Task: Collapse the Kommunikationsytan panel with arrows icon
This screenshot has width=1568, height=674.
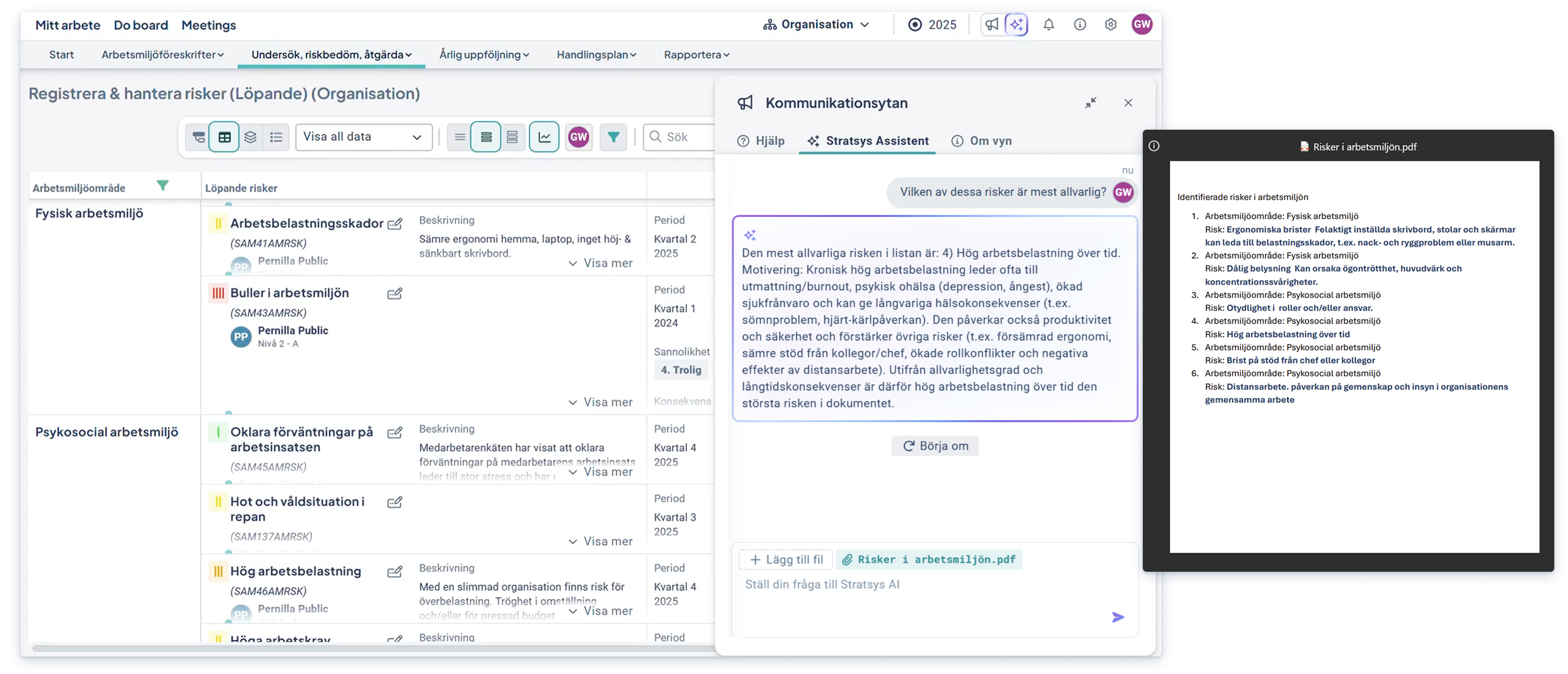Action: 1090,103
